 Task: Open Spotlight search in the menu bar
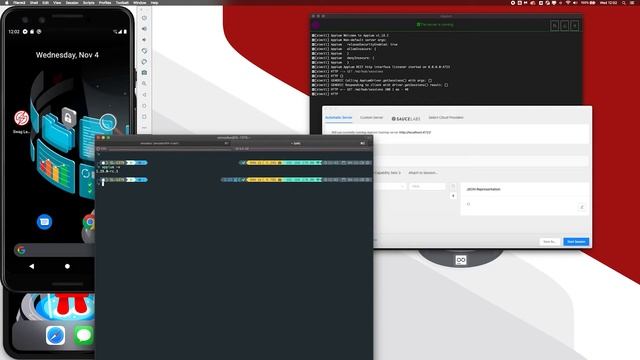tap(624, 2)
